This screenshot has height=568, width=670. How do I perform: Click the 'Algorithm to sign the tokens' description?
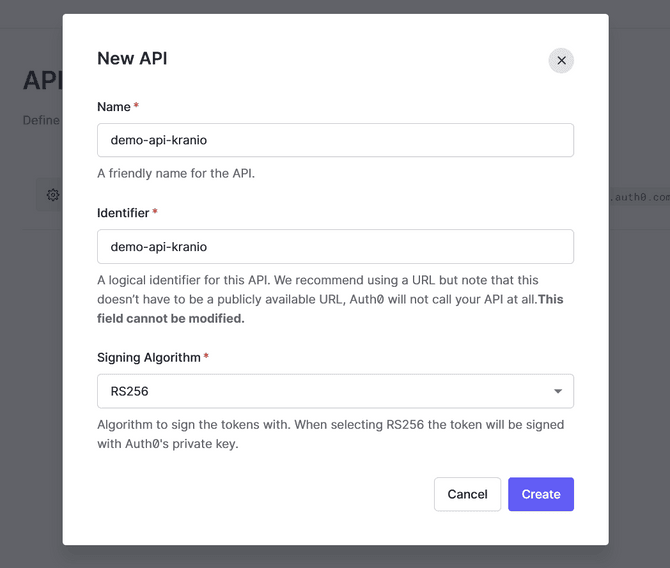[x=330, y=433]
